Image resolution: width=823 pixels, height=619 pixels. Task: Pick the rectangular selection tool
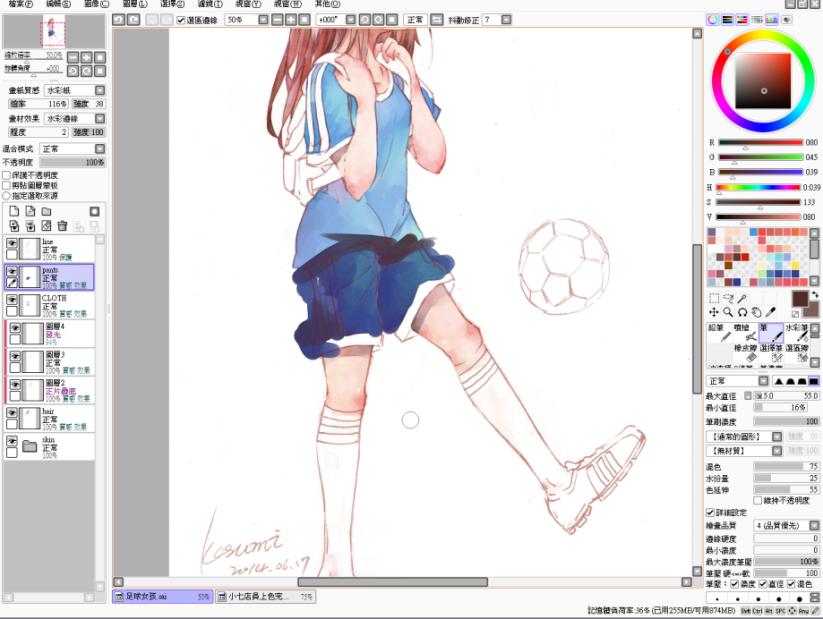[714, 298]
